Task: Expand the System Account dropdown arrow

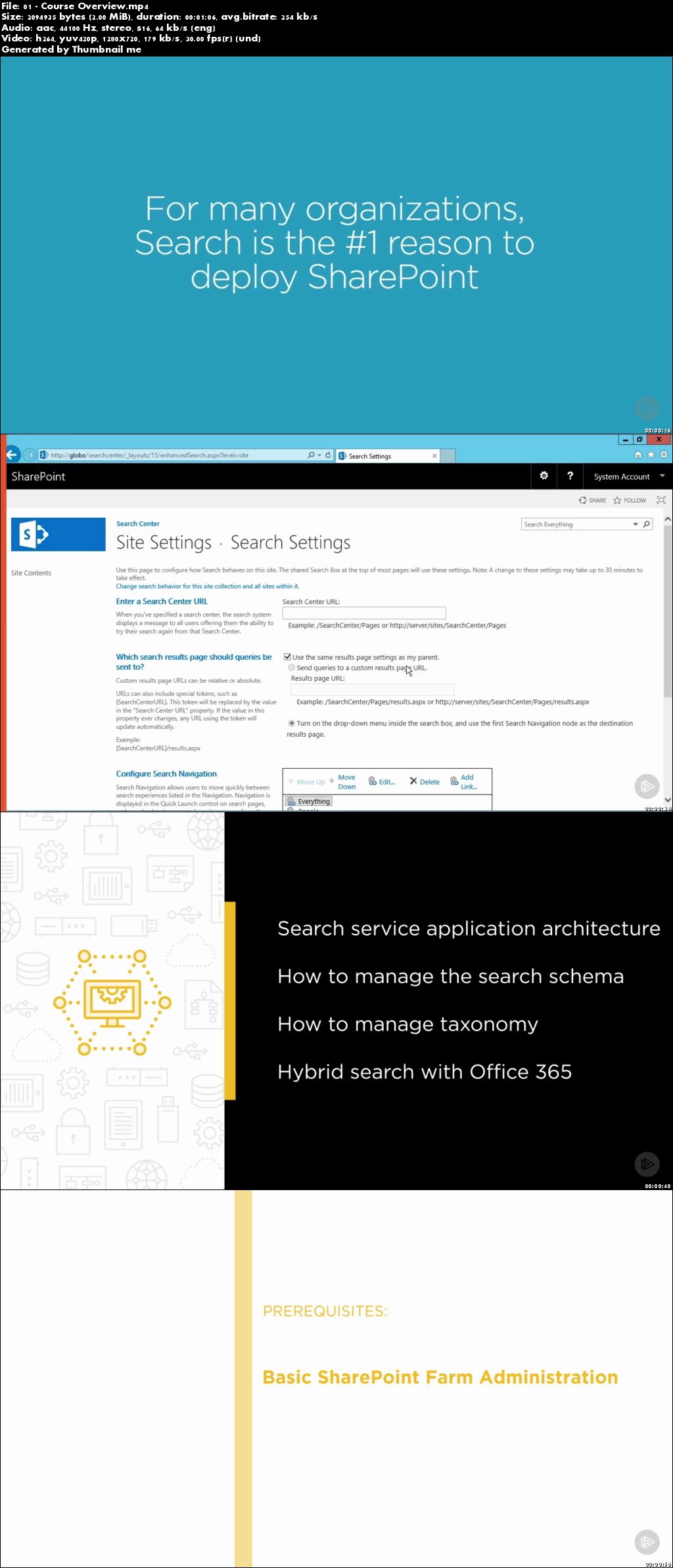Action: 662,476
